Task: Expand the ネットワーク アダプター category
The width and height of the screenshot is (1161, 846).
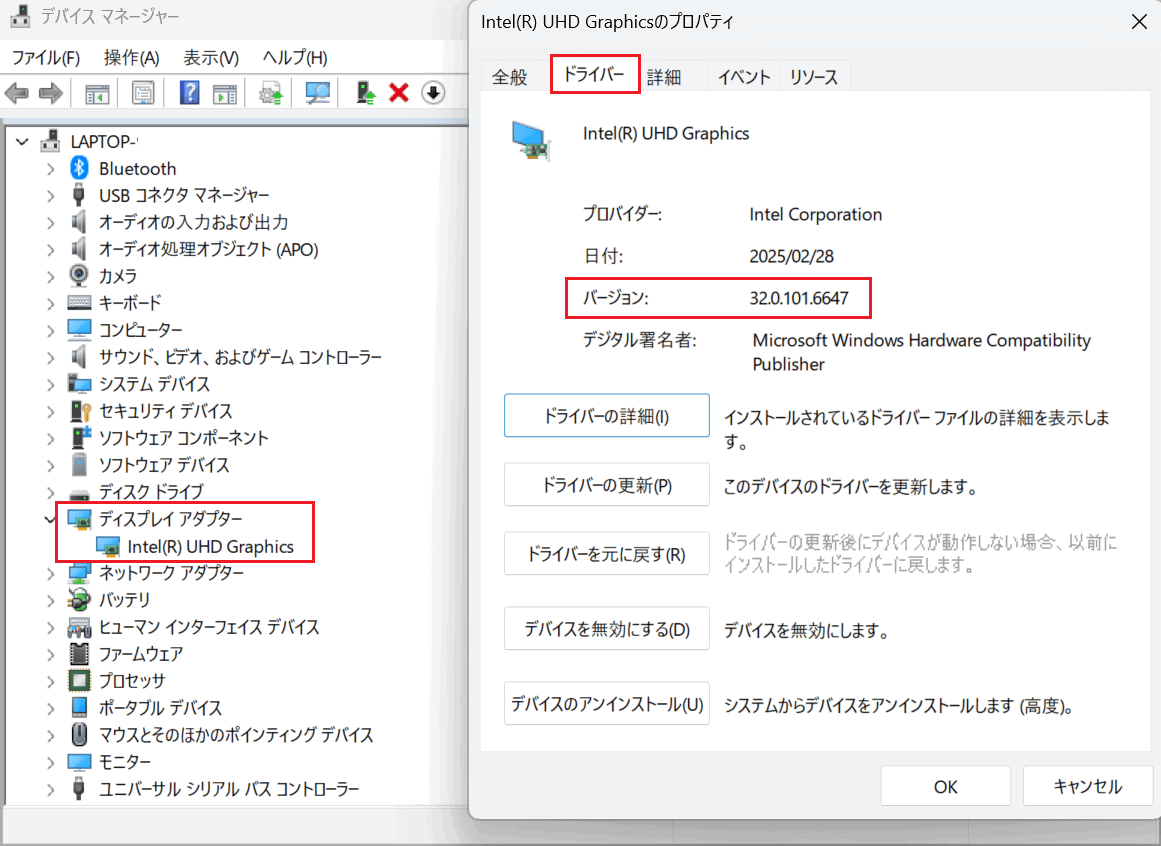Action: click(x=50, y=573)
